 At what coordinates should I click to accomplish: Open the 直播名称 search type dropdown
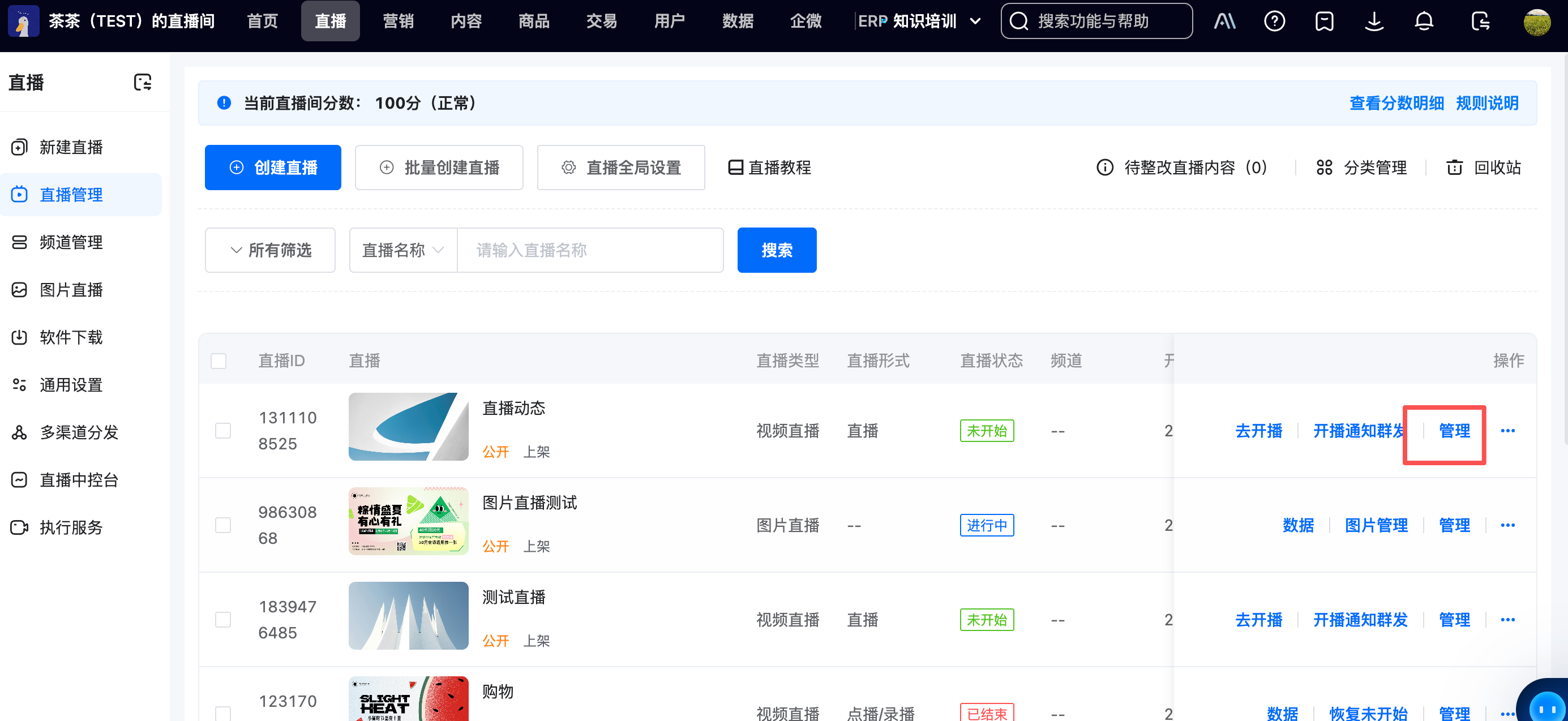click(x=402, y=250)
